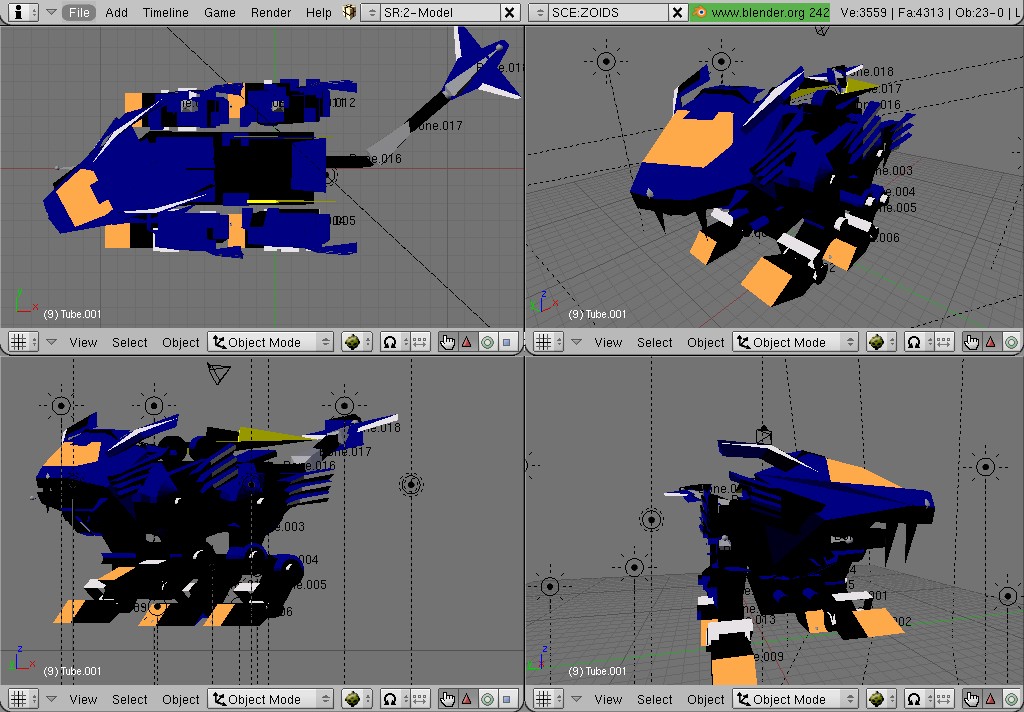
Task: Toggle 3D manipulator hand in top-right viewport
Action: point(972,342)
